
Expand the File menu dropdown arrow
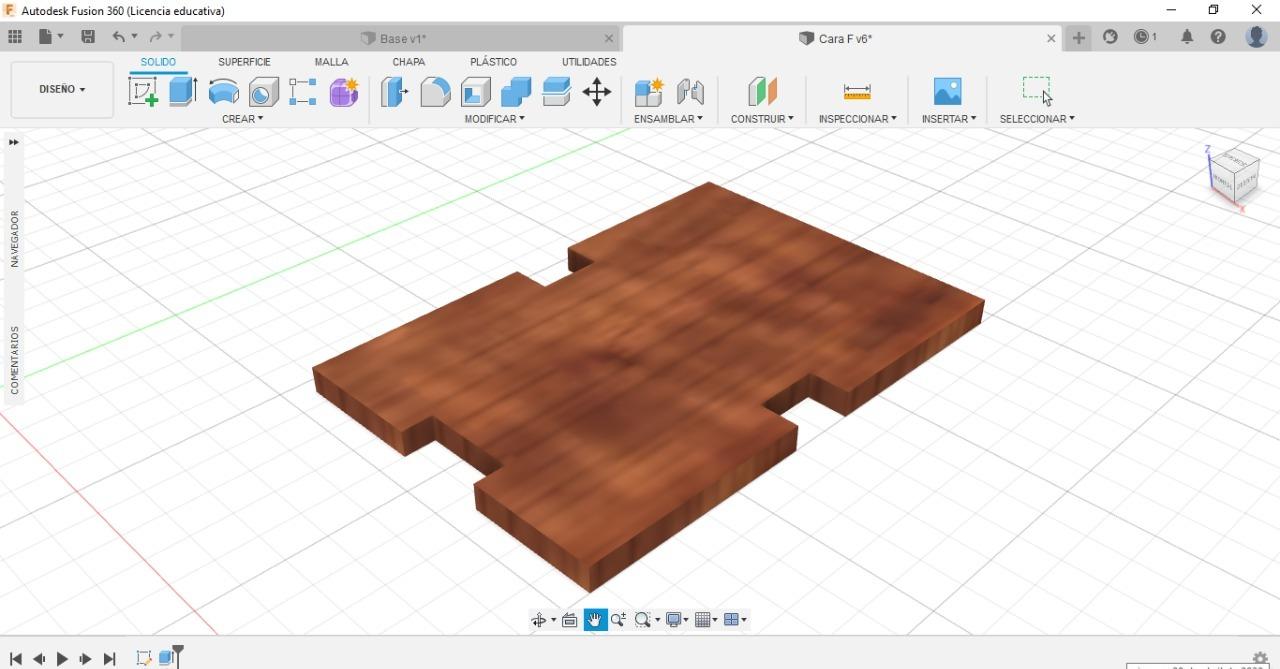point(61,37)
